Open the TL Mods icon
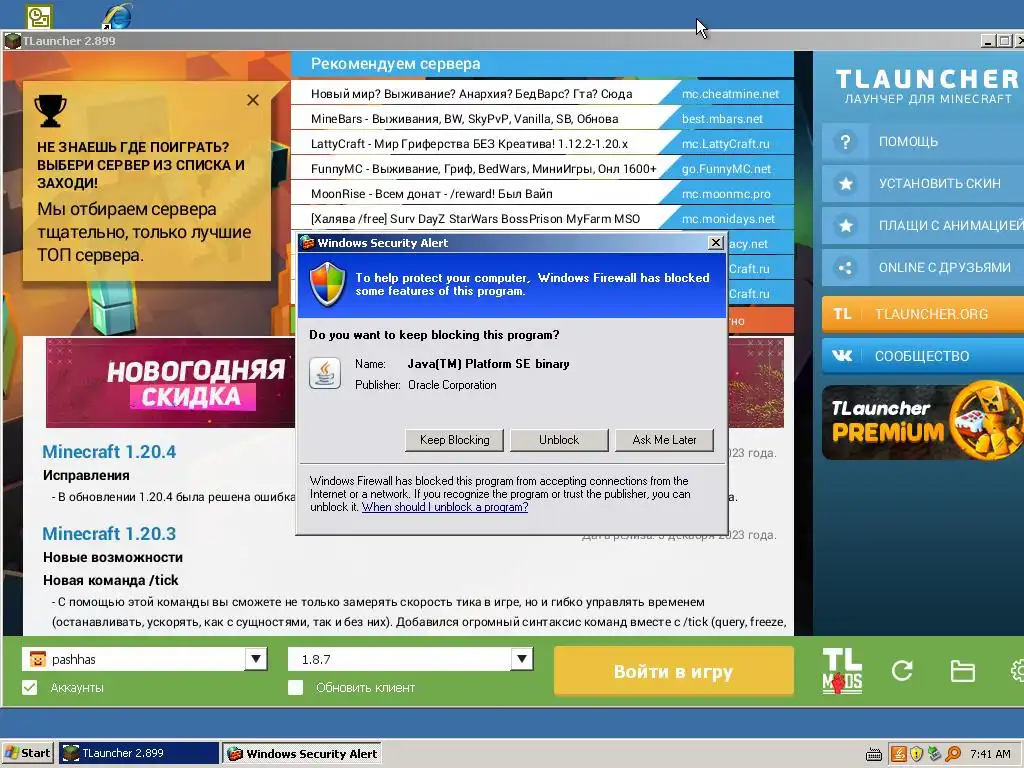This screenshot has height=768, width=1024. coord(842,670)
